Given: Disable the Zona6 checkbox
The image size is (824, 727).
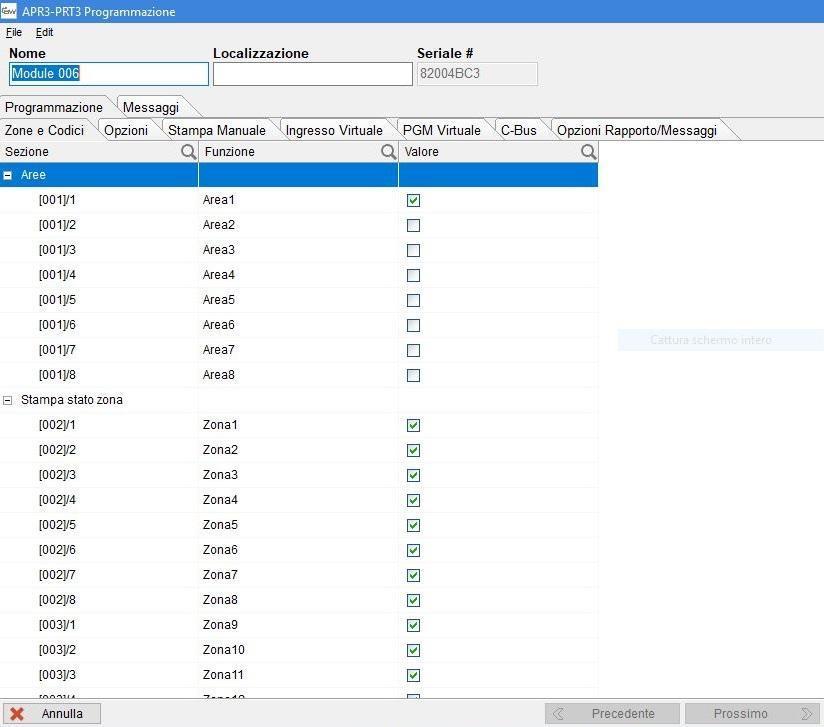Looking at the screenshot, I should tap(414, 550).
